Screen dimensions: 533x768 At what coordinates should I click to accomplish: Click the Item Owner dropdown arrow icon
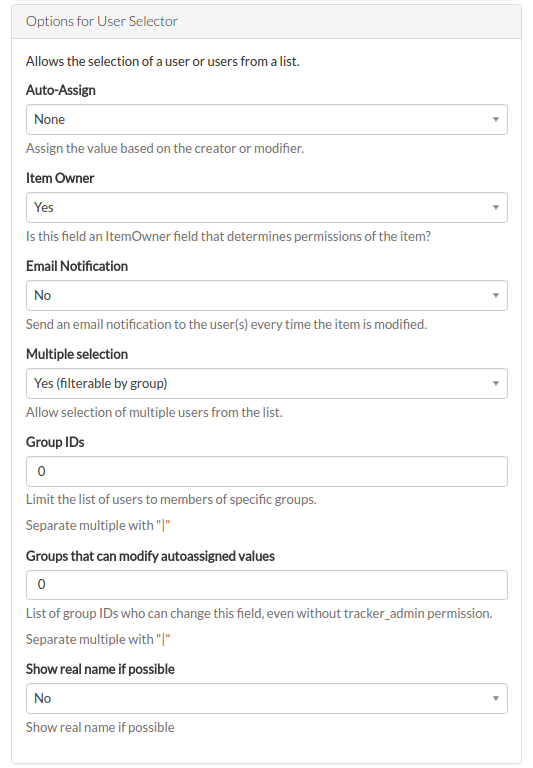click(x=496, y=208)
